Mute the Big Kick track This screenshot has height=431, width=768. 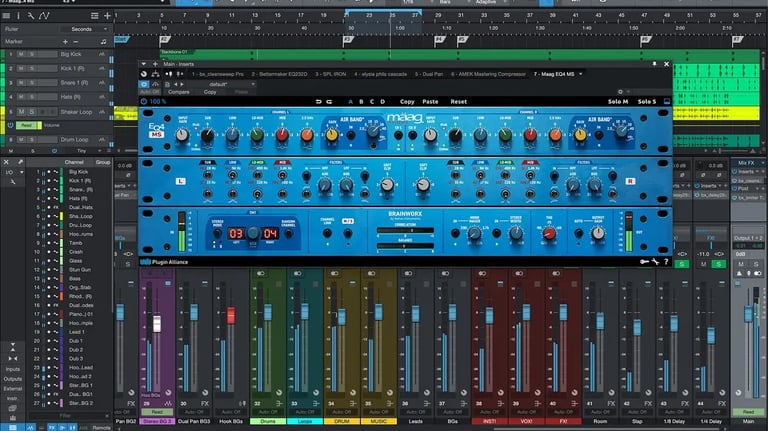click(21, 54)
